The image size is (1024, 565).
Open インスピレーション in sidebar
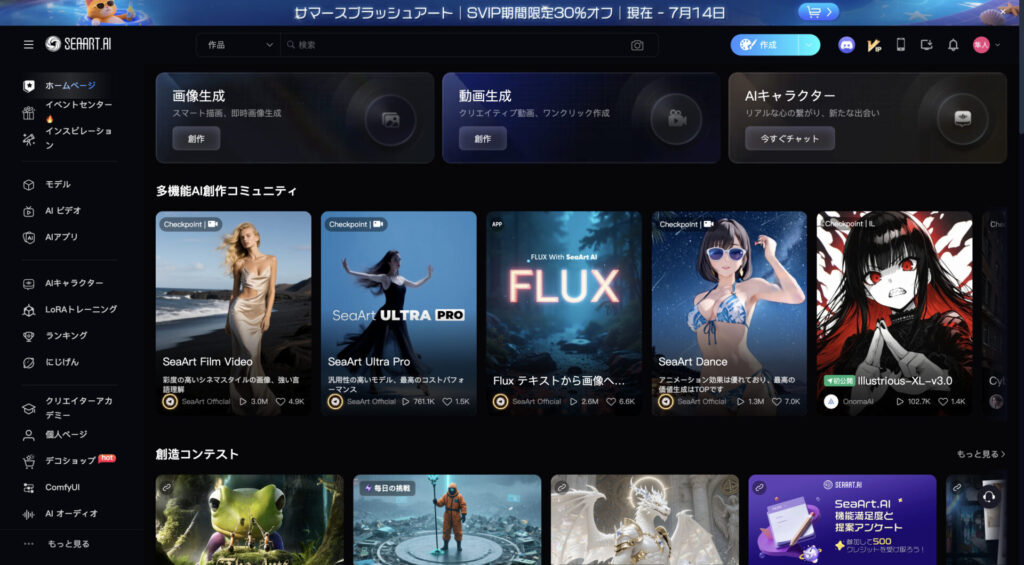click(69, 138)
